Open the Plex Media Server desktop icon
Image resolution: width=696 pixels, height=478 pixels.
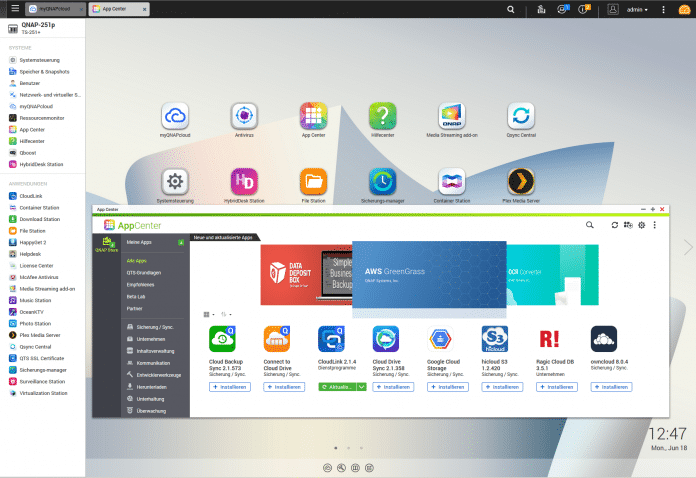coord(519,181)
